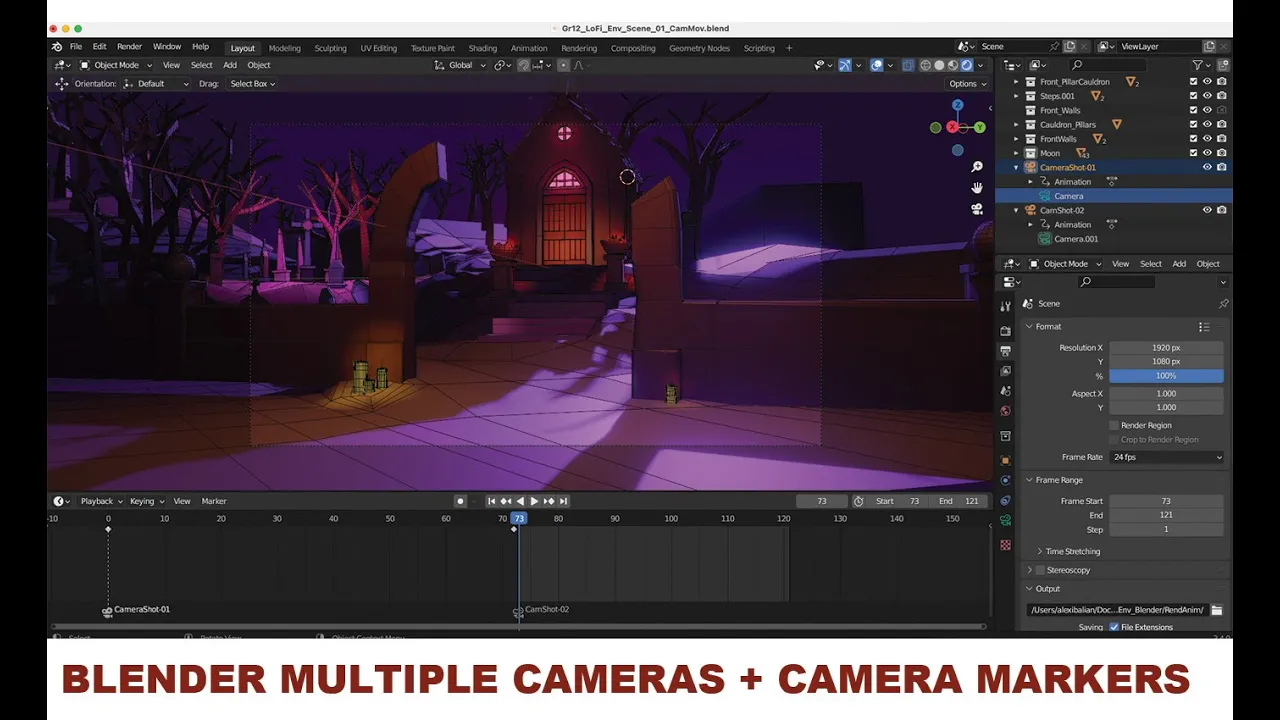The image size is (1280, 720).
Task: Click the Format presets list icon
Action: point(1204,327)
